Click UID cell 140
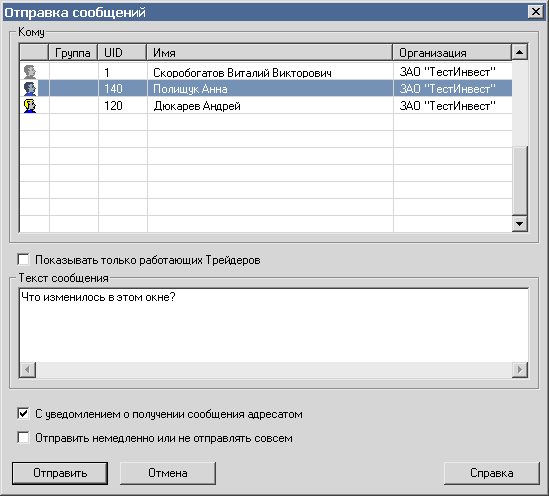The height and width of the screenshot is (496, 549). pyautogui.click(x=123, y=89)
